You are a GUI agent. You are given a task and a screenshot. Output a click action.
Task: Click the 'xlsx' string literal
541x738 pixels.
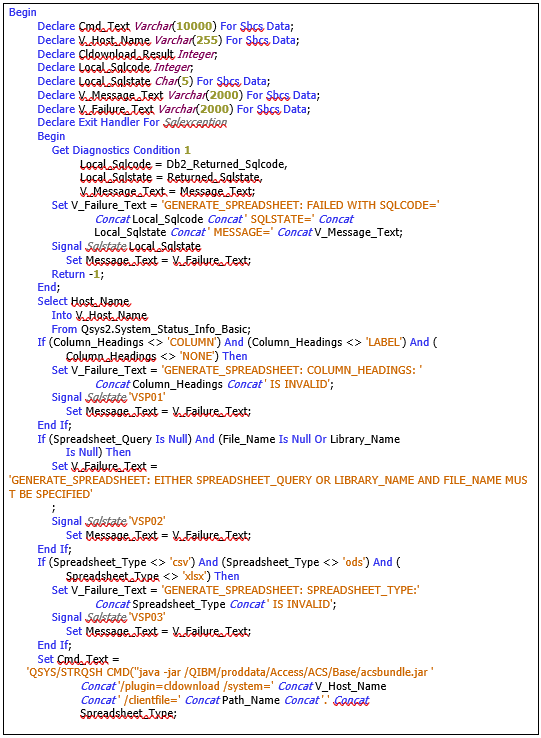tap(194, 576)
